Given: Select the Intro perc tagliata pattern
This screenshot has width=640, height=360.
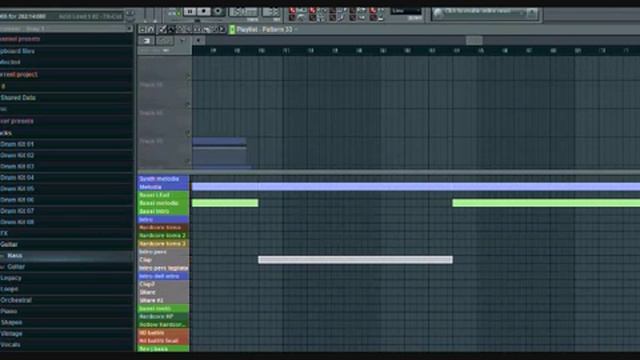Looking at the screenshot, I should coord(163,268).
